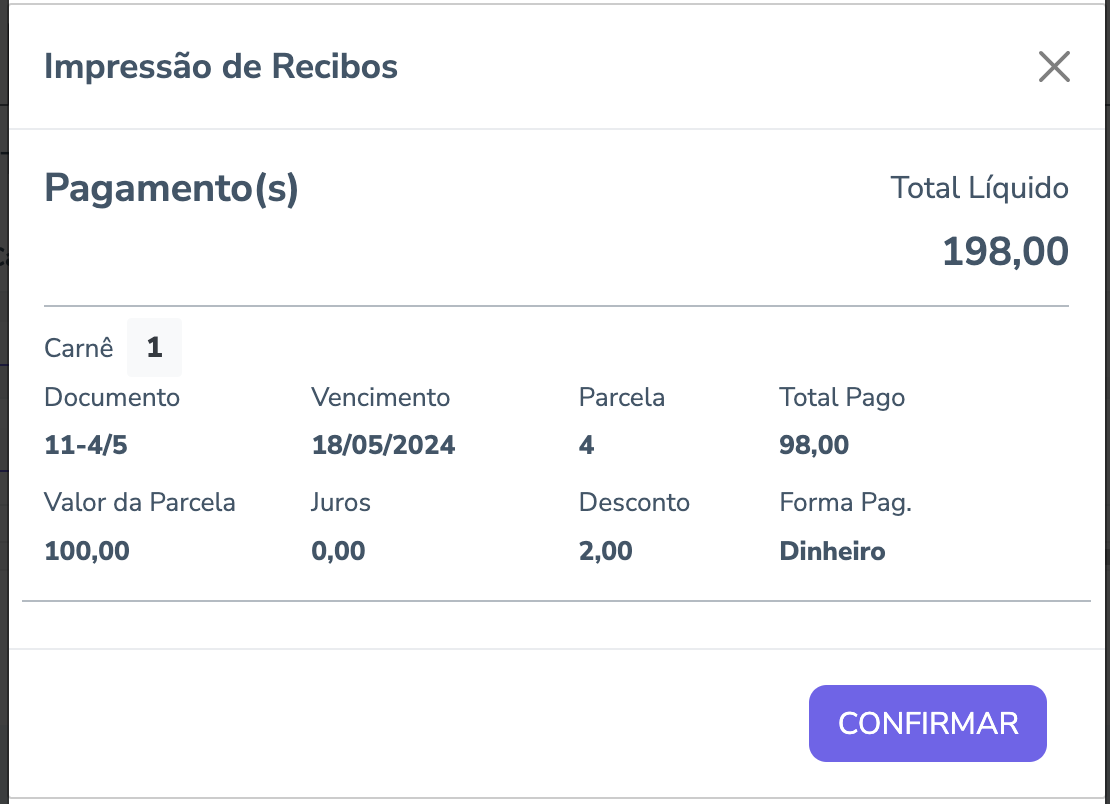This screenshot has width=1110, height=804.
Task: Click the Total Líquido label
Action: [x=979, y=188]
